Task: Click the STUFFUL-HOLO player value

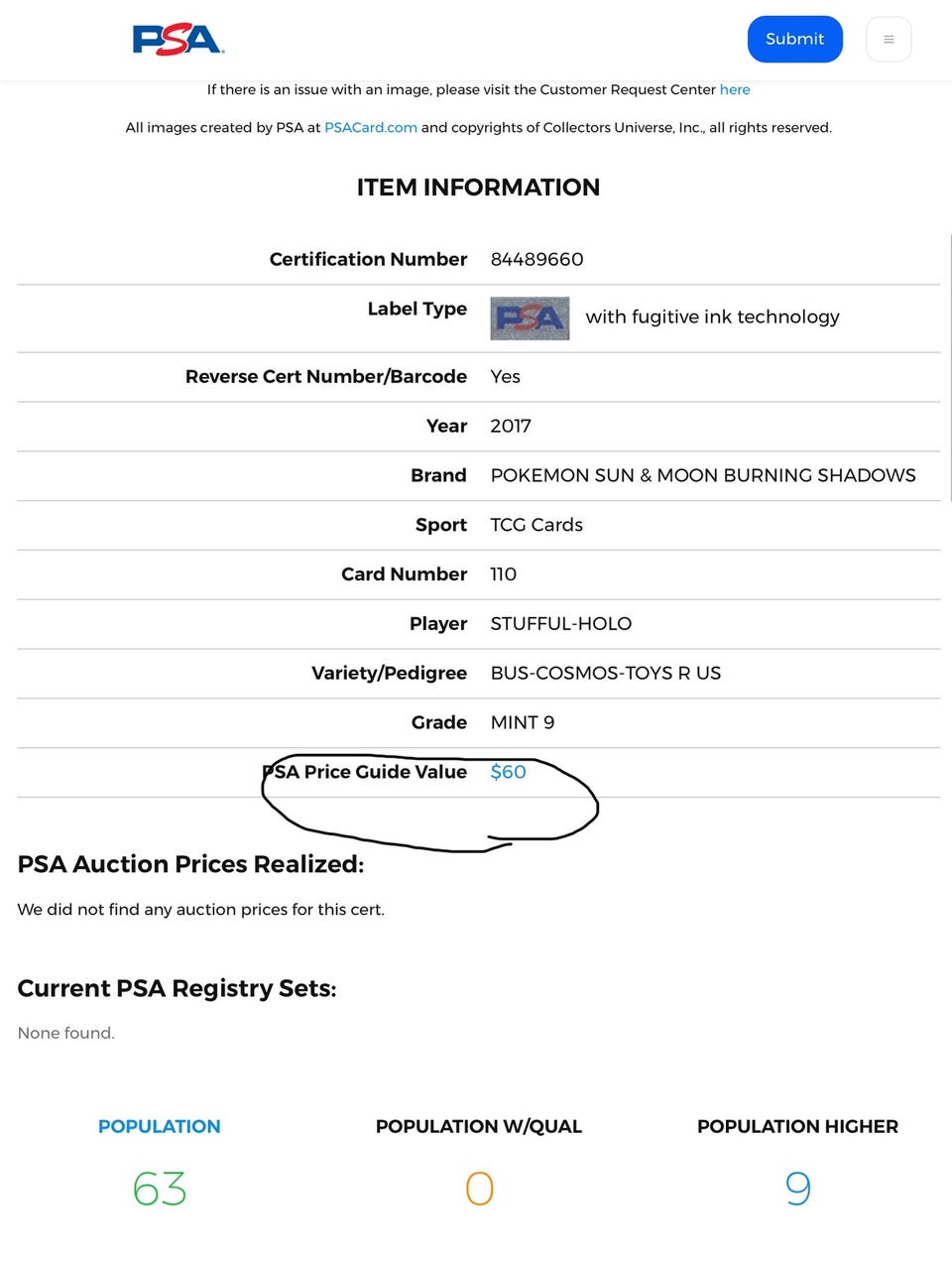Action: coord(560,624)
